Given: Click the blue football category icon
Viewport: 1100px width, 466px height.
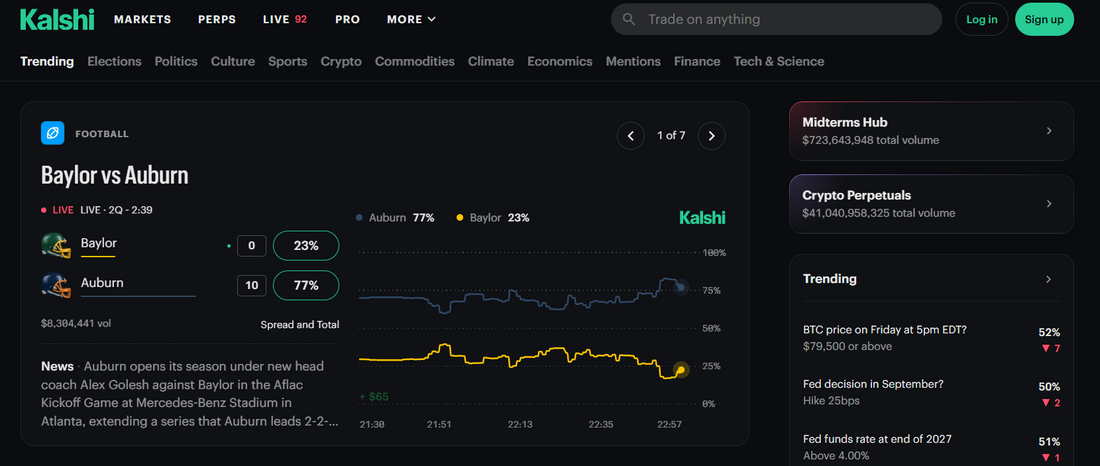Looking at the screenshot, I should [53, 133].
